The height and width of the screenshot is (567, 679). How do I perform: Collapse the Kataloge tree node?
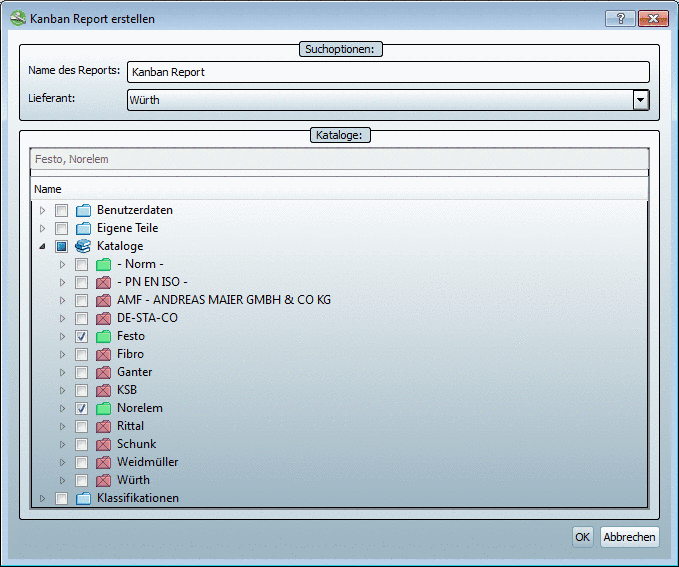click(x=42, y=246)
